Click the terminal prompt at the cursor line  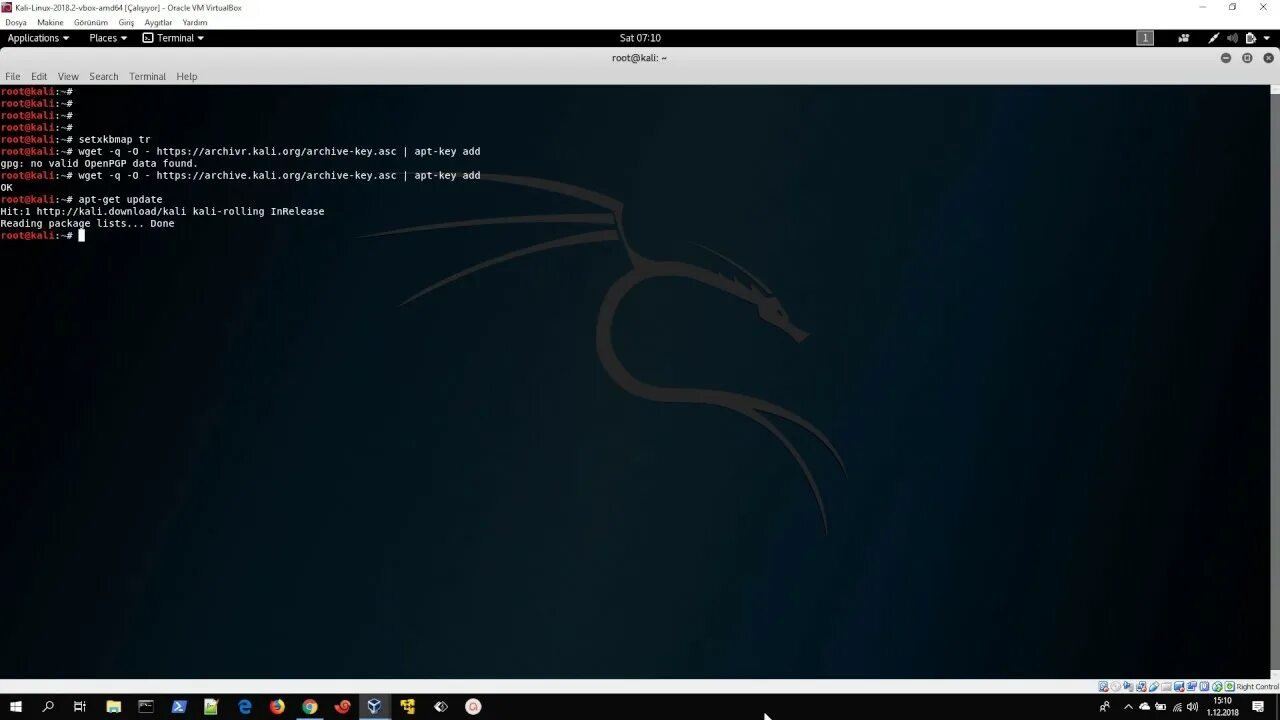(x=43, y=236)
